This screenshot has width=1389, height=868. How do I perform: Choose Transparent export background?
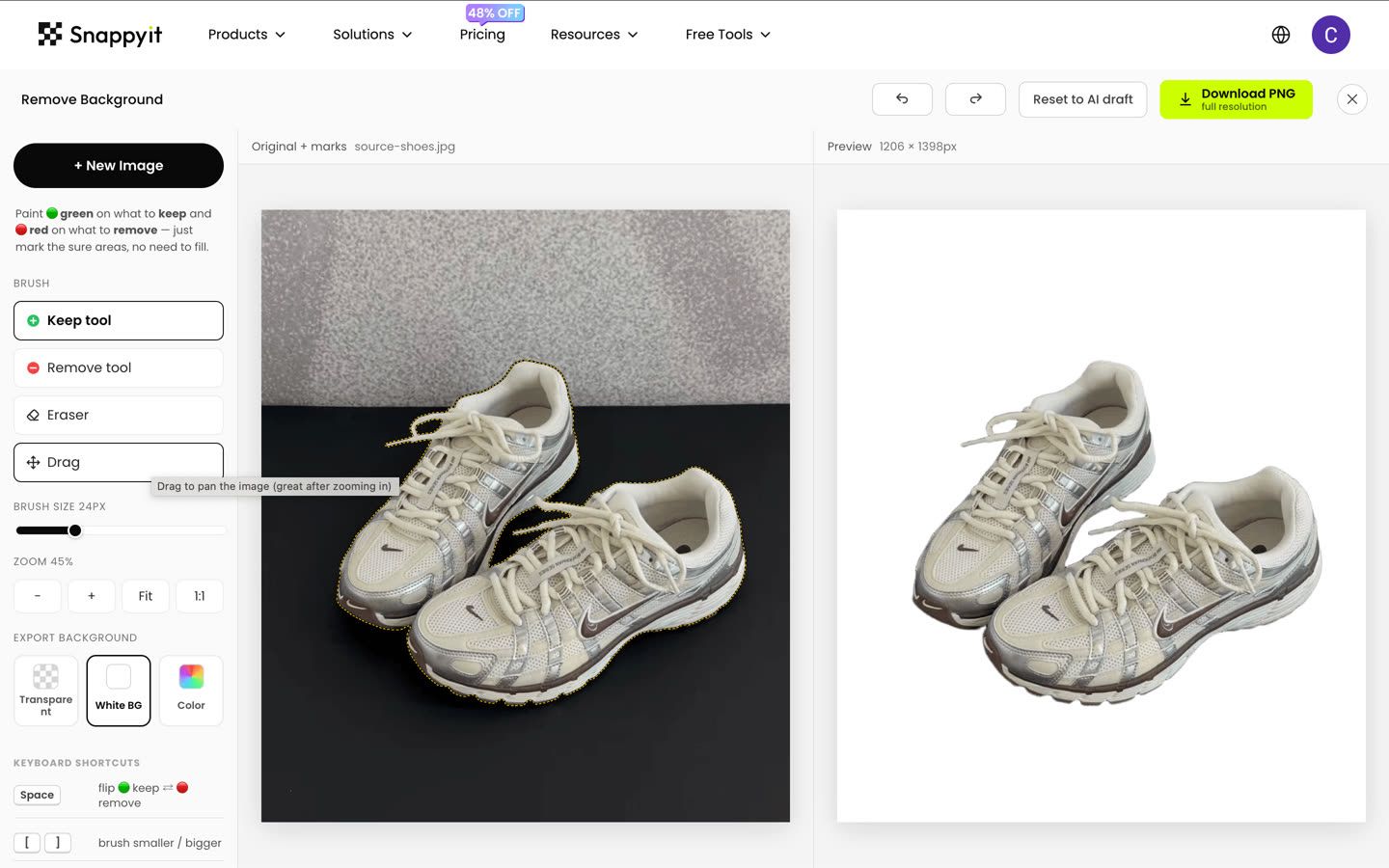[x=45, y=691]
